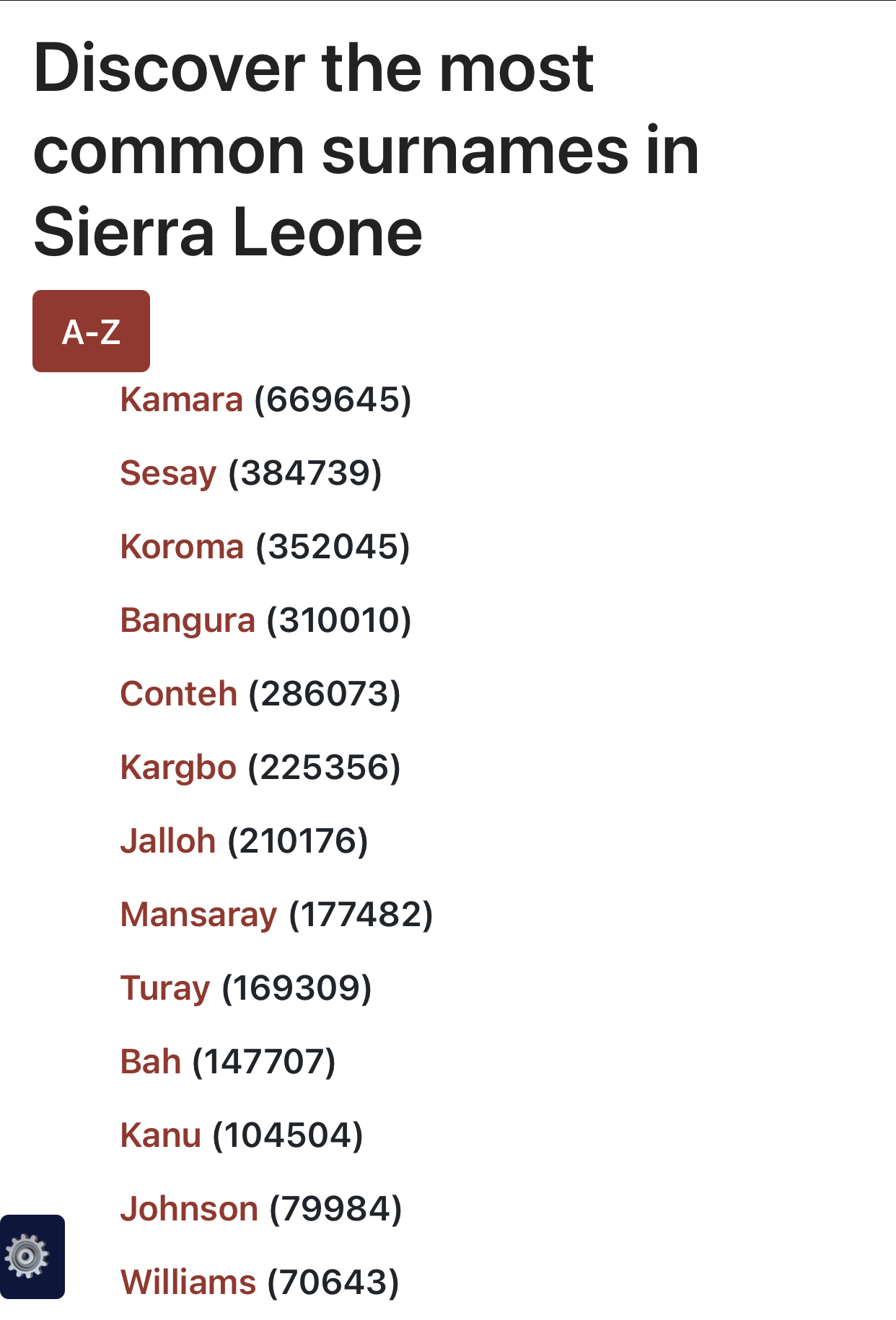Screen dimensions: 896x1320
Task: Go to the Williams surname page
Action: pos(188,1282)
